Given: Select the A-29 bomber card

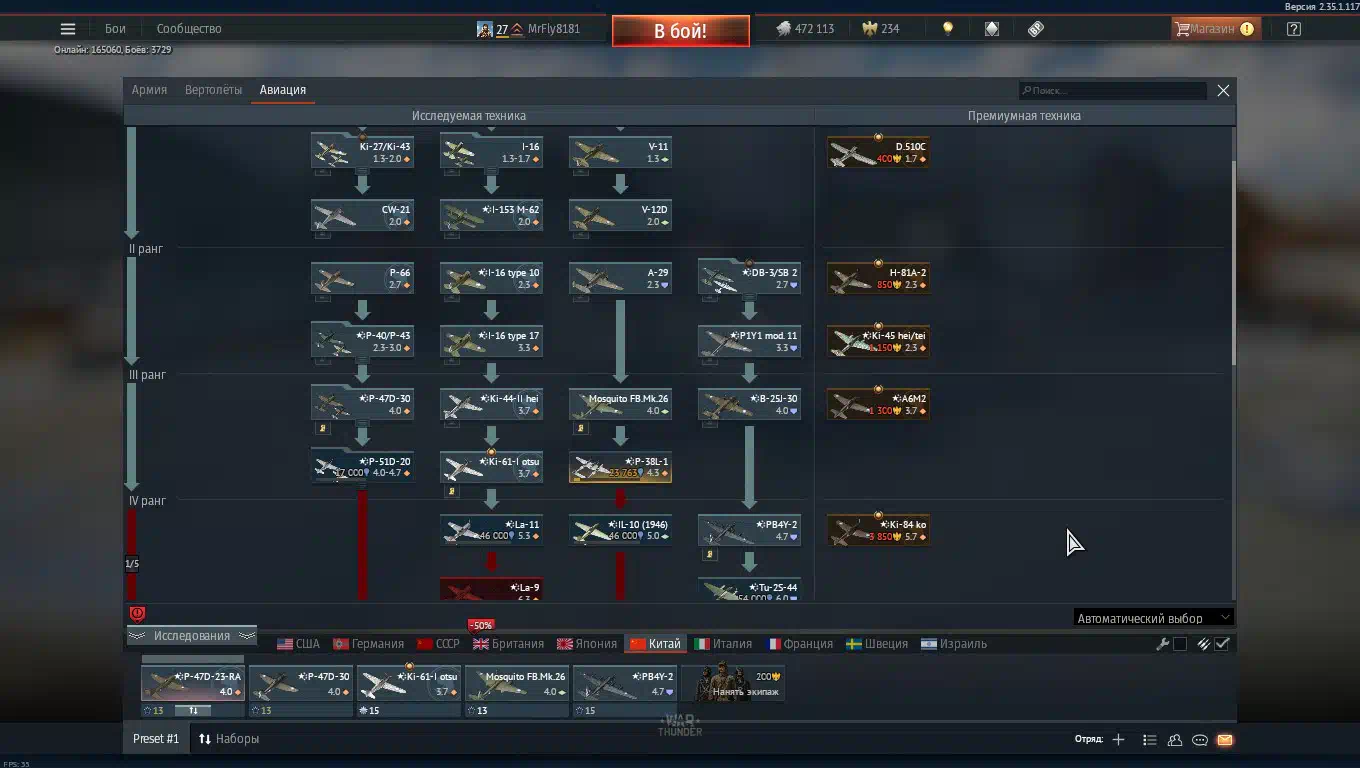Looking at the screenshot, I should coord(620,278).
